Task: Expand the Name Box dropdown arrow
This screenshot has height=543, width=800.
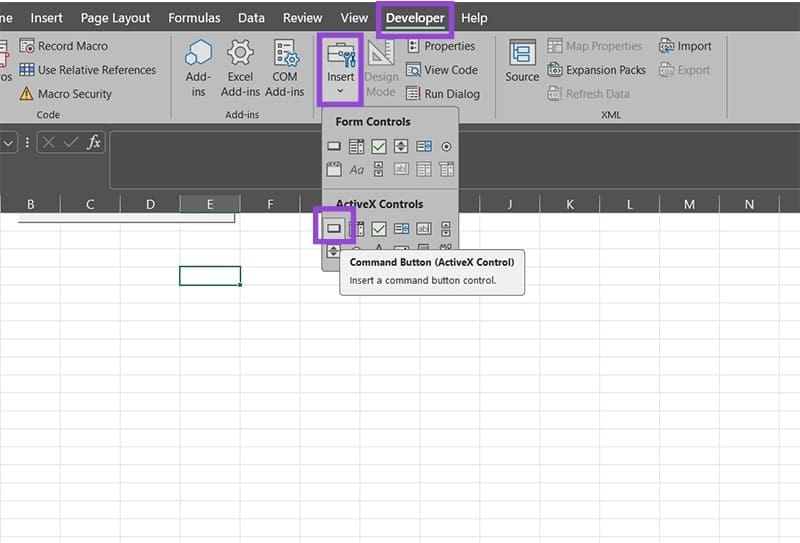Action: [9, 143]
